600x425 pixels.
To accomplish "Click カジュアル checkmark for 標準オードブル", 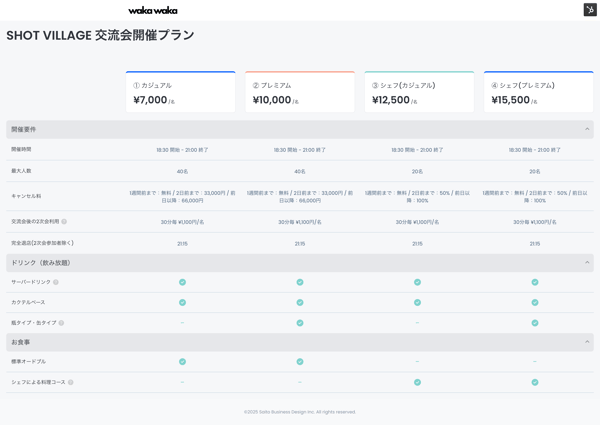I will pyautogui.click(x=182, y=362).
